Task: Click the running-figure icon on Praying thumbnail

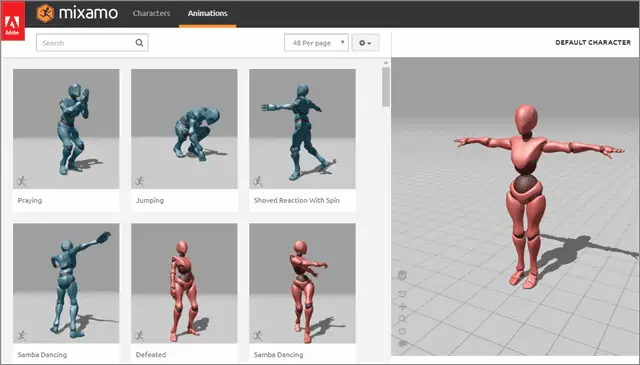Action: point(21,181)
